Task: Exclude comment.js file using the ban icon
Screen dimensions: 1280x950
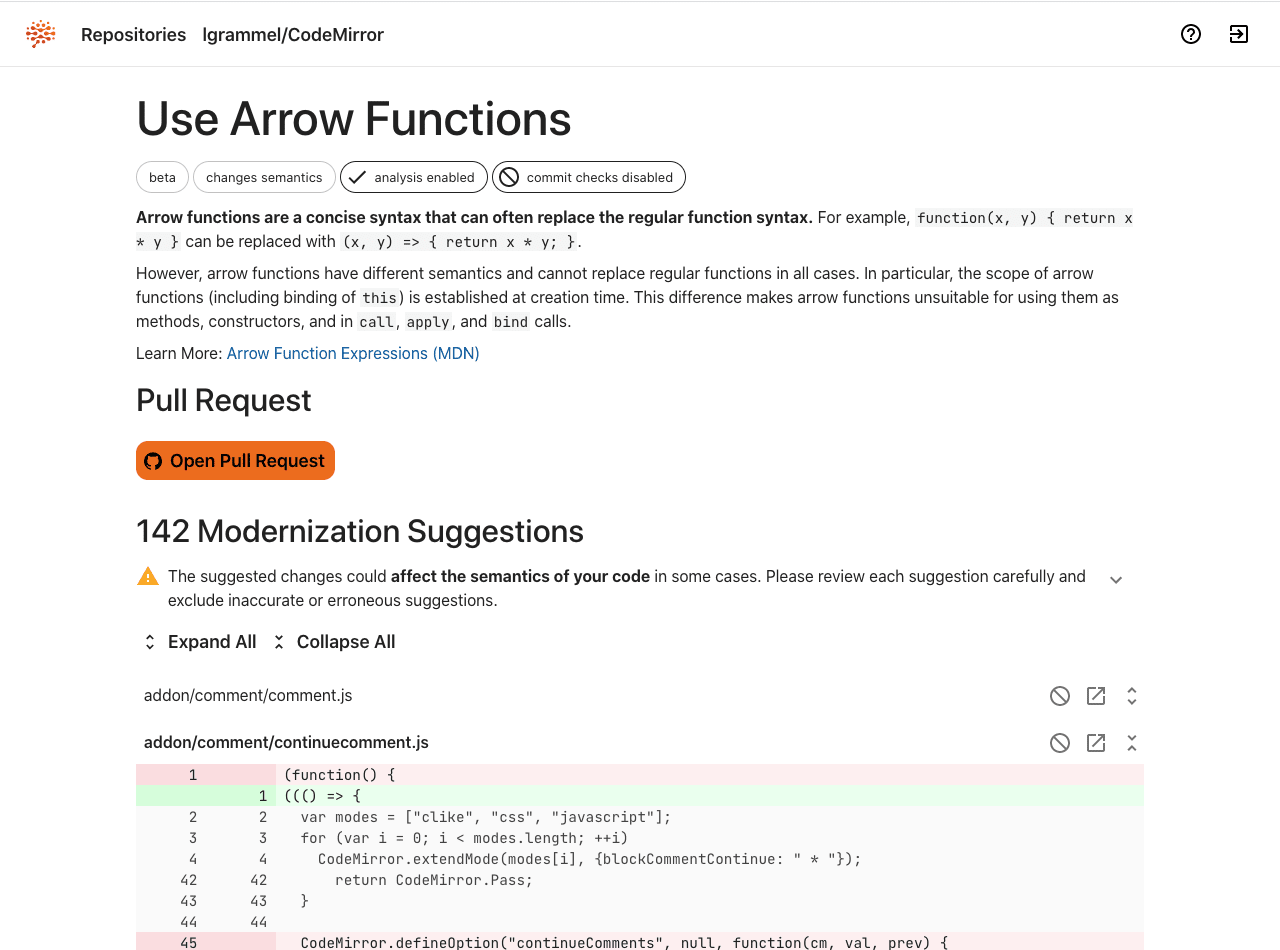Action: click(x=1060, y=696)
